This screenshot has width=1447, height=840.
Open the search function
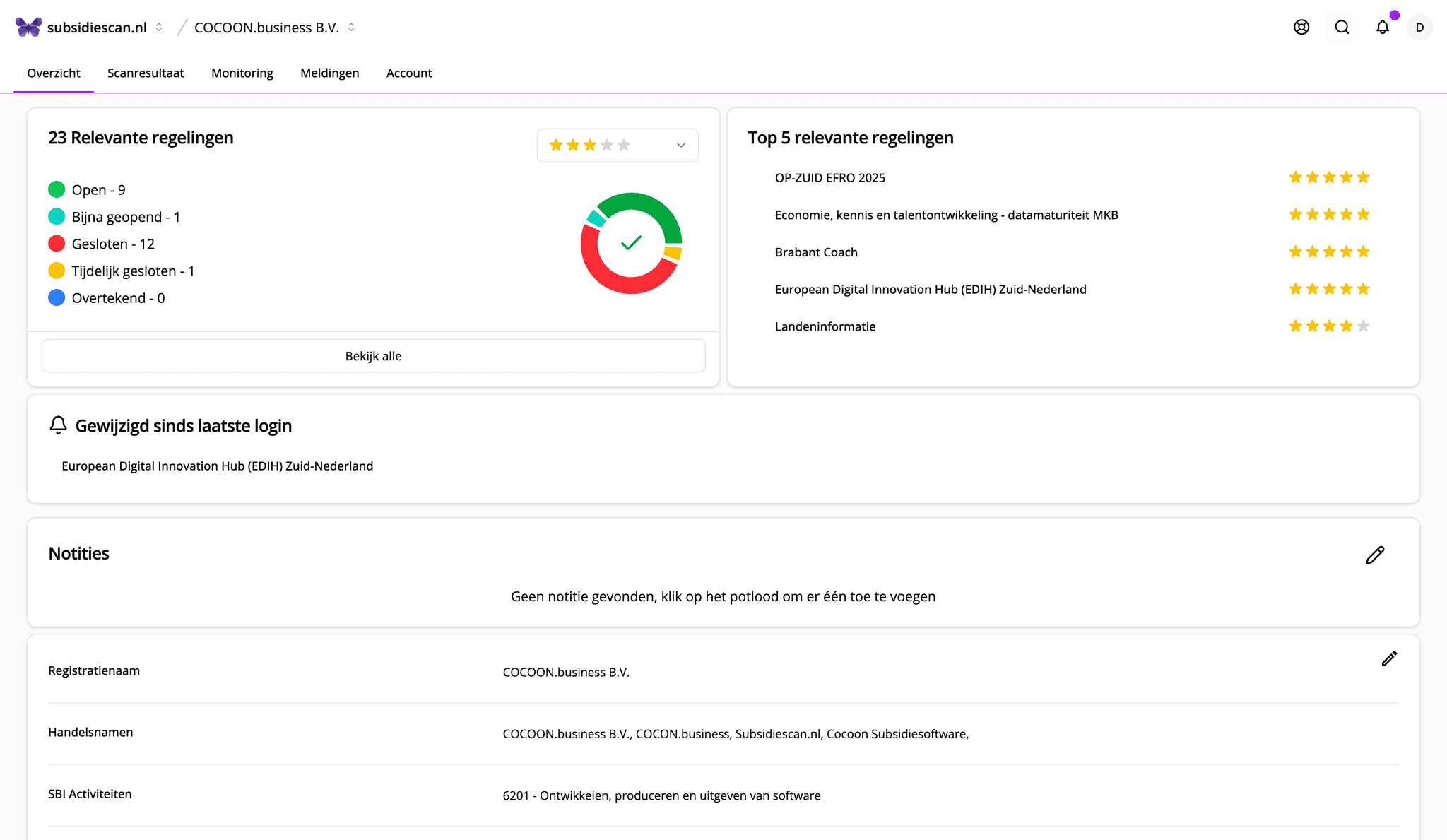pos(1341,27)
